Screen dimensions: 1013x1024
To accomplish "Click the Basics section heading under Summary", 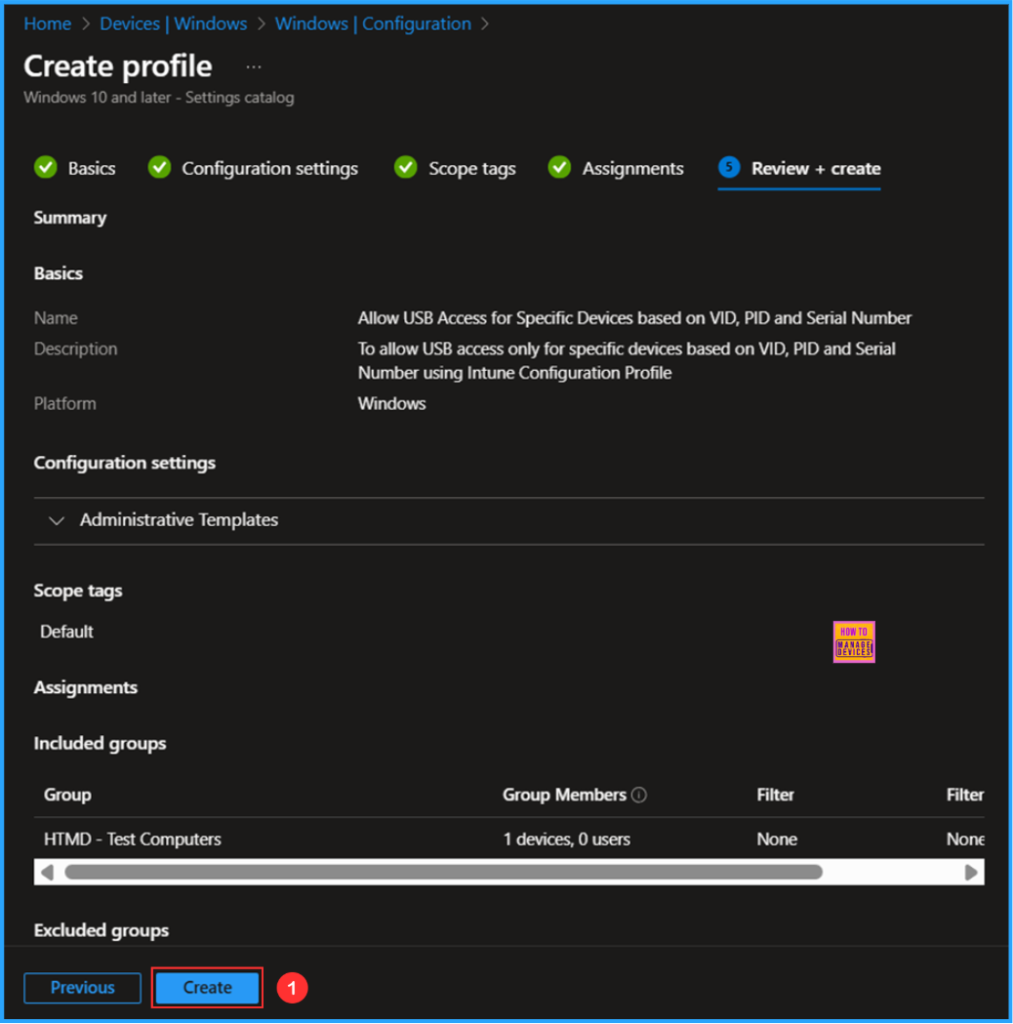I will click(x=58, y=273).
